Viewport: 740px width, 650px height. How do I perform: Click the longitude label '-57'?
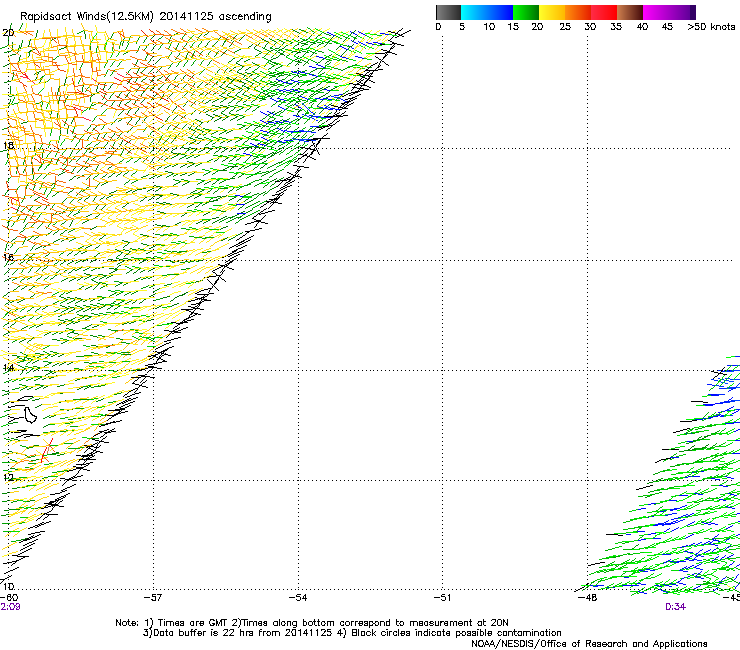(153, 597)
